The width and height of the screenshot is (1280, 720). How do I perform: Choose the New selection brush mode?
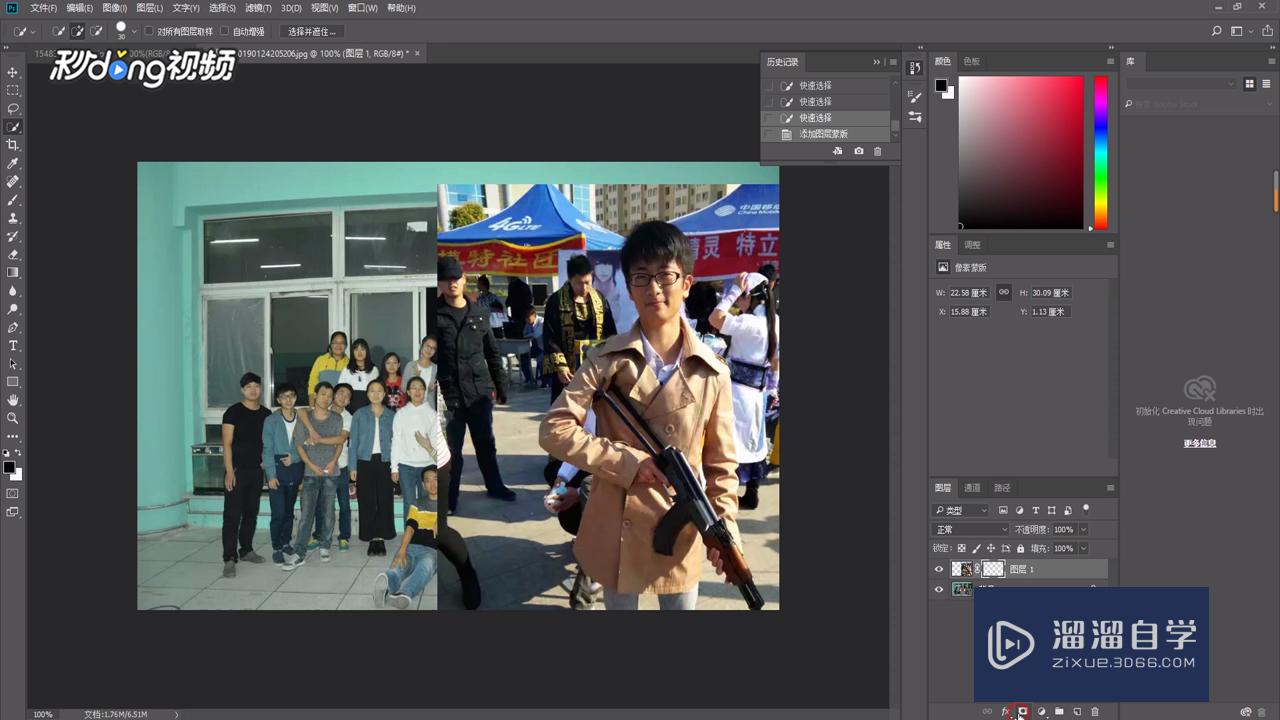click(x=59, y=31)
